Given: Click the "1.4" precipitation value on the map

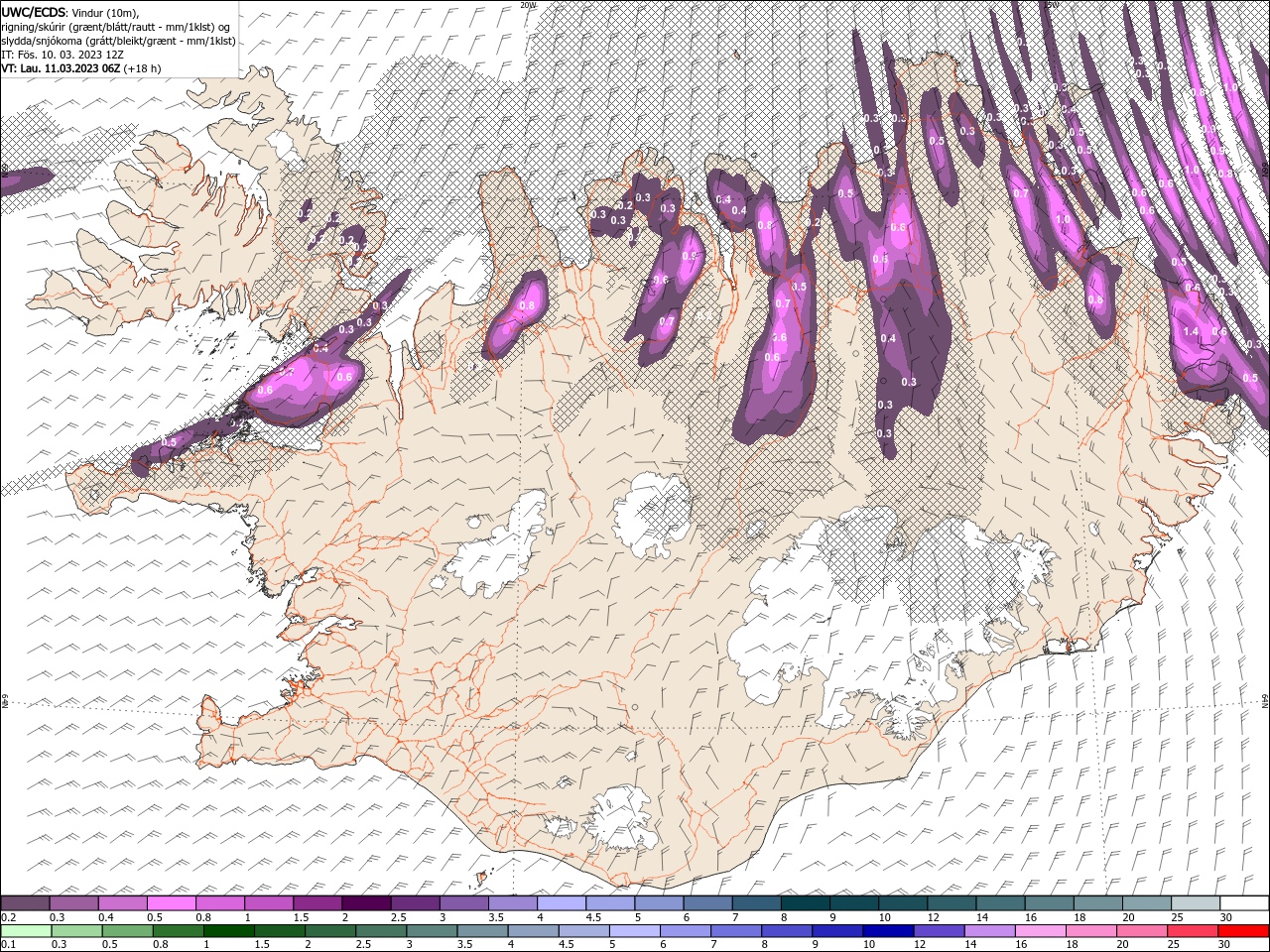Looking at the screenshot, I should pos(1192,332).
